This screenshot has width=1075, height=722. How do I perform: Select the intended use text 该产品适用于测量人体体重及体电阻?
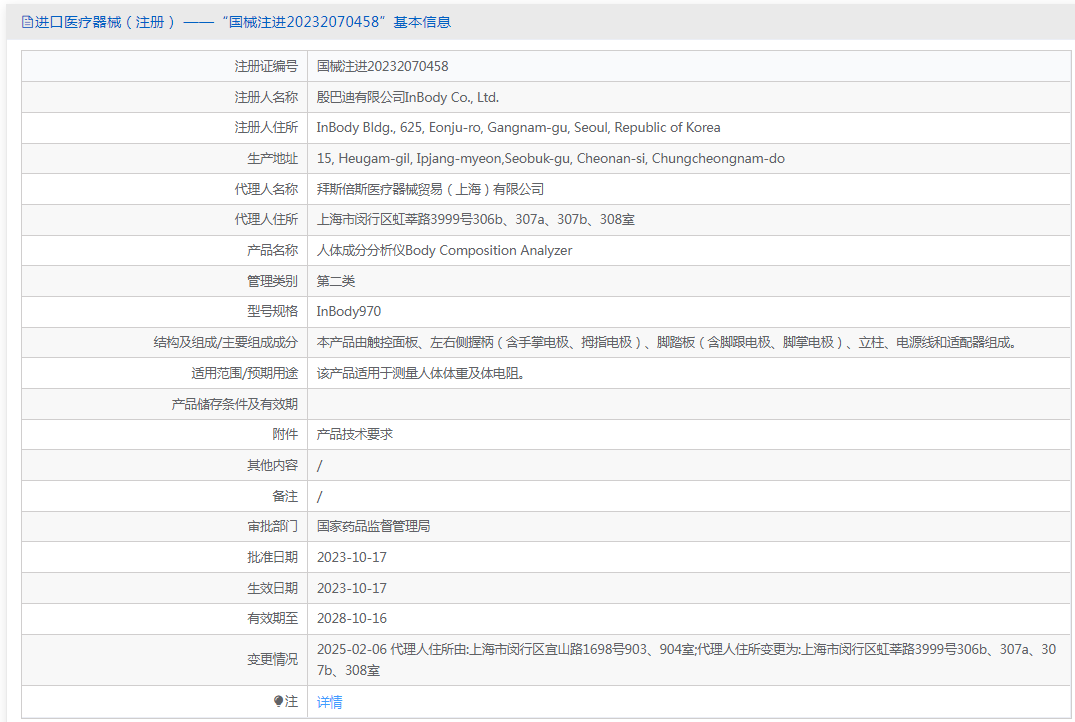pos(421,374)
